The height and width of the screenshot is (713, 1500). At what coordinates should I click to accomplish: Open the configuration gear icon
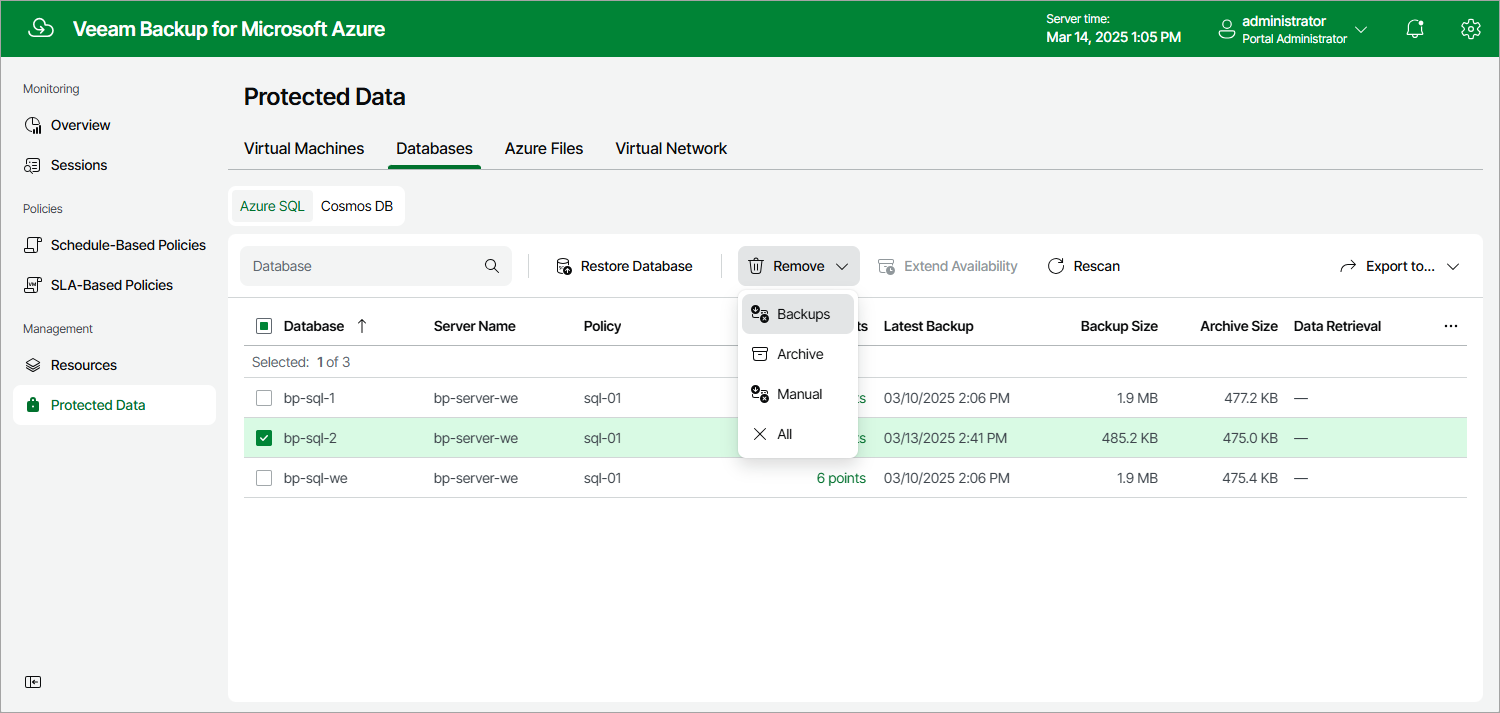(1470, 29)
